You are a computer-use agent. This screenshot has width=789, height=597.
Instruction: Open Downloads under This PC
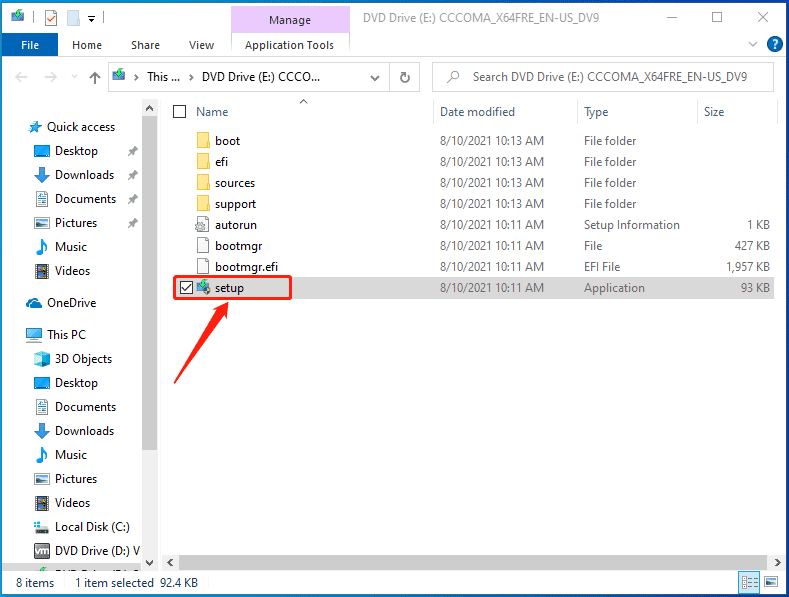84,431
